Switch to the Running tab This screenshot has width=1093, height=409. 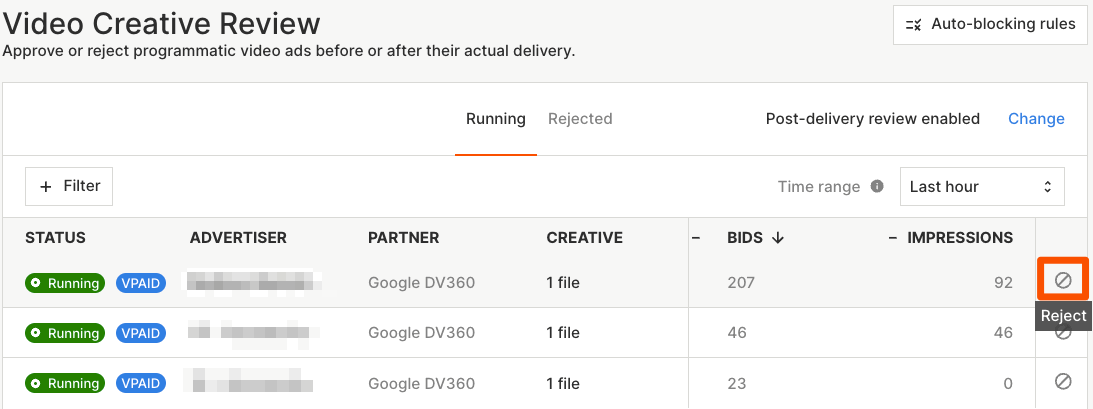(495, 119)
